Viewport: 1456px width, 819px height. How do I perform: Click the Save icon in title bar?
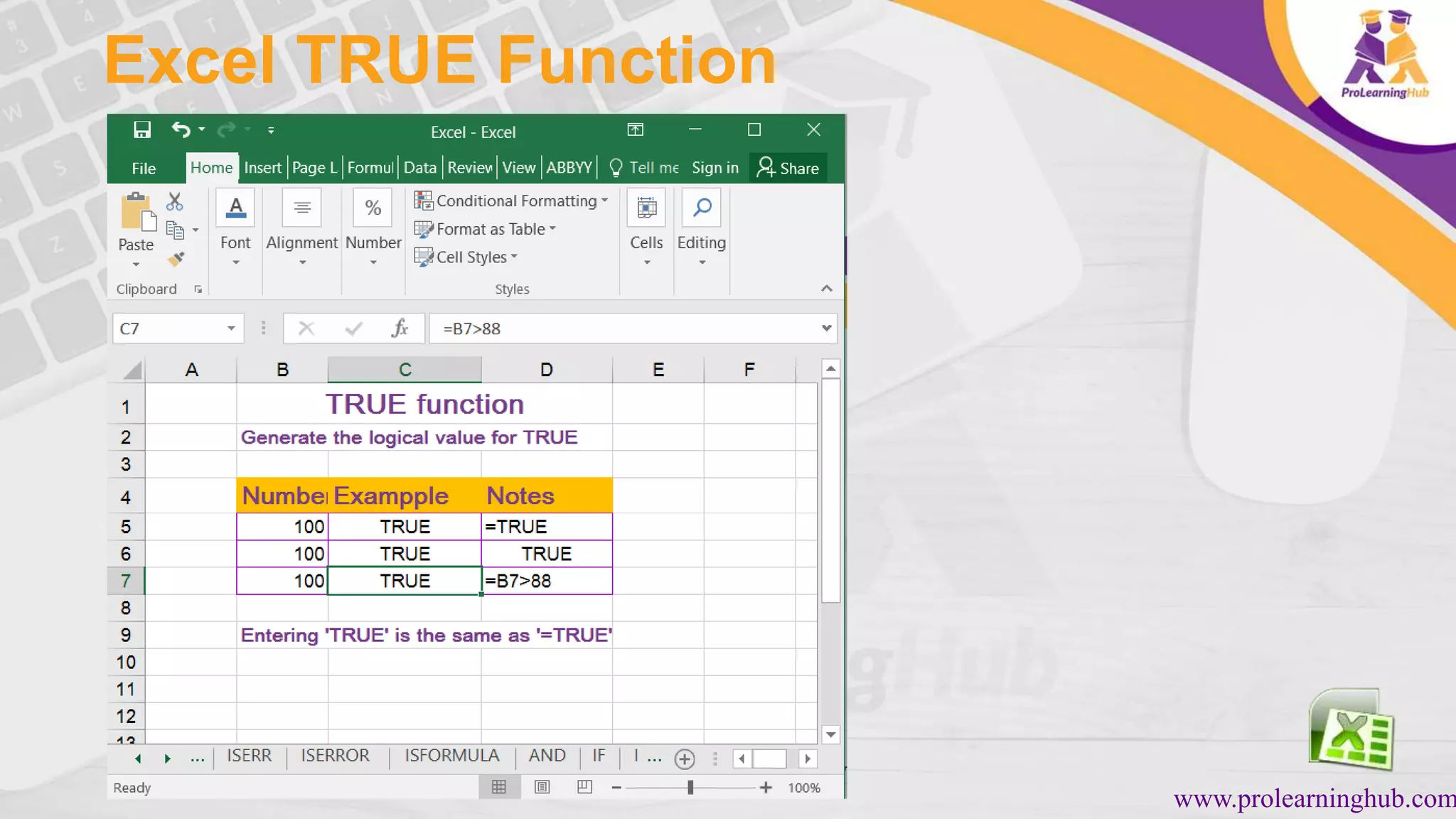pyautogui.click(x=142, y=129)
